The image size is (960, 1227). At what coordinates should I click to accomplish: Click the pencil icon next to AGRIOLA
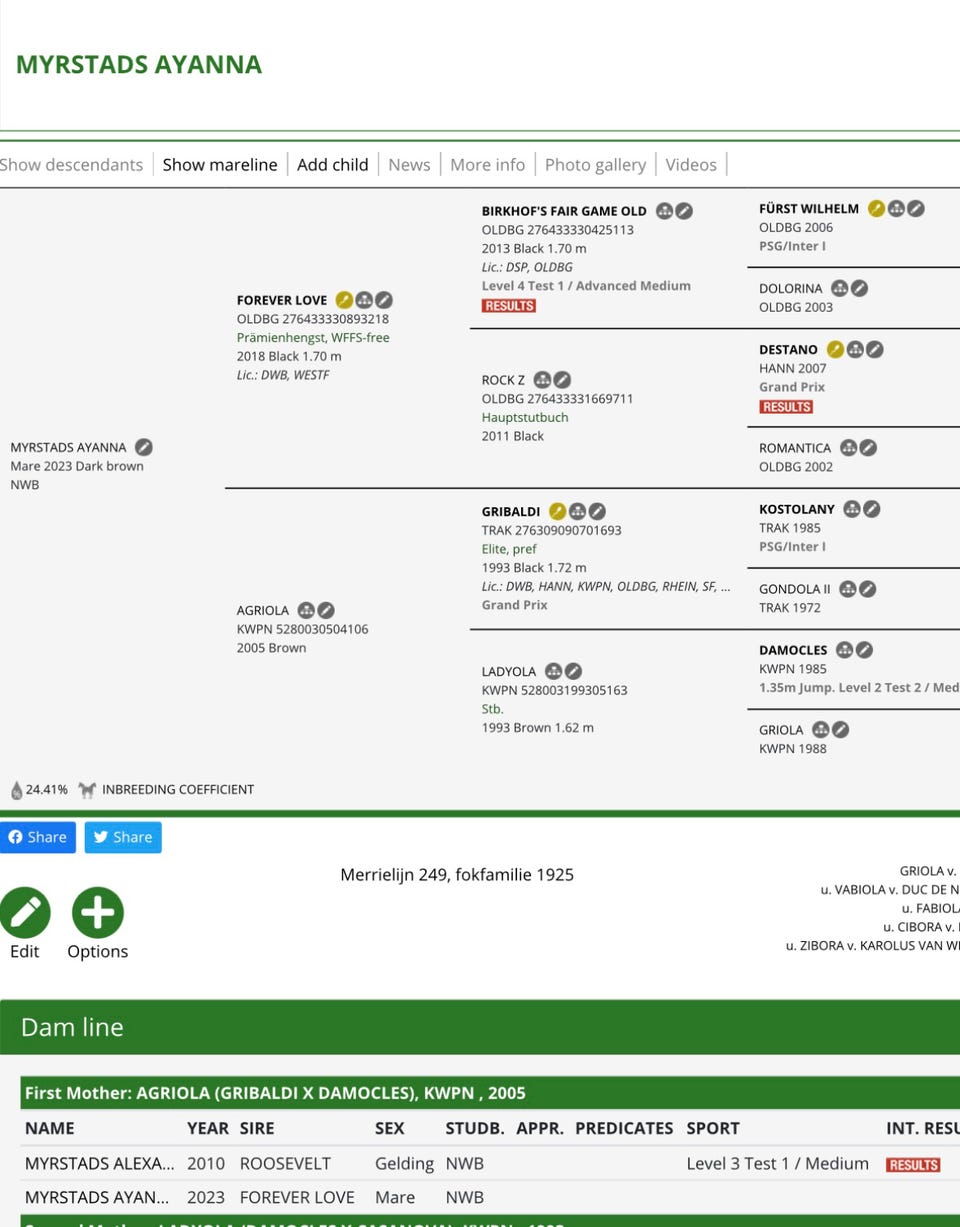tap(326, 610)
